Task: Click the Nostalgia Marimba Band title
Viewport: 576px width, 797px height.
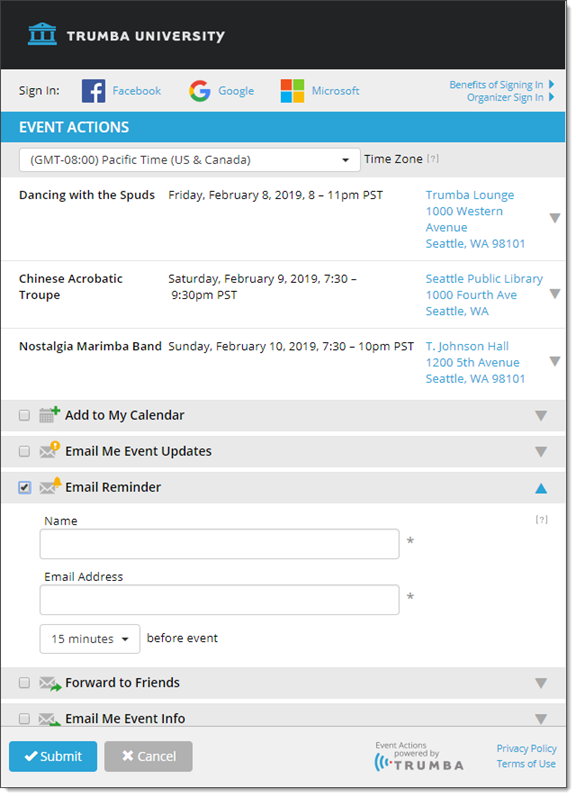Action: 90,346
